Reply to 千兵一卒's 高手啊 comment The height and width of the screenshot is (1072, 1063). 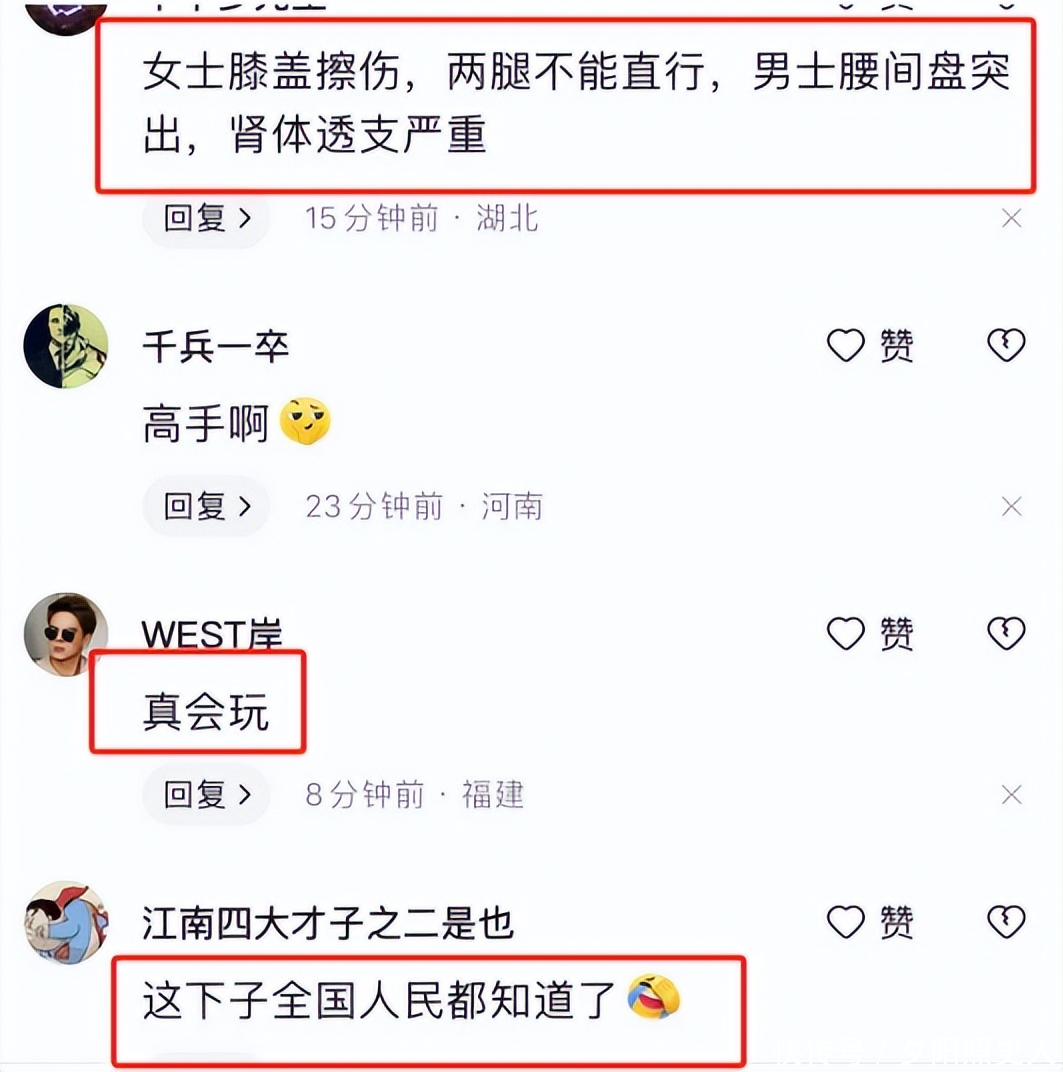coord(206,507)
